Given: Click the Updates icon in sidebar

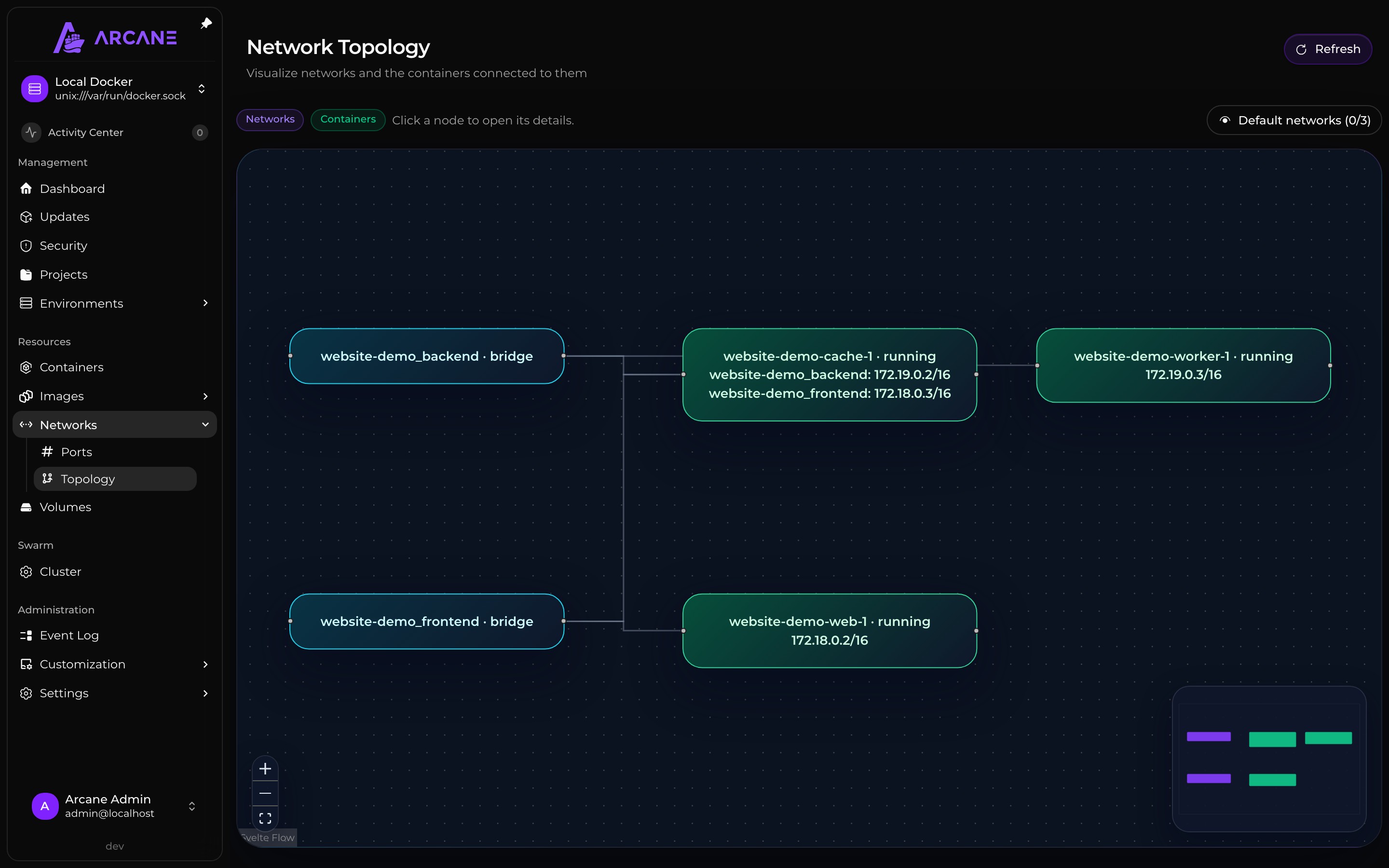Looking at the screenshot, I should (26, 217).
